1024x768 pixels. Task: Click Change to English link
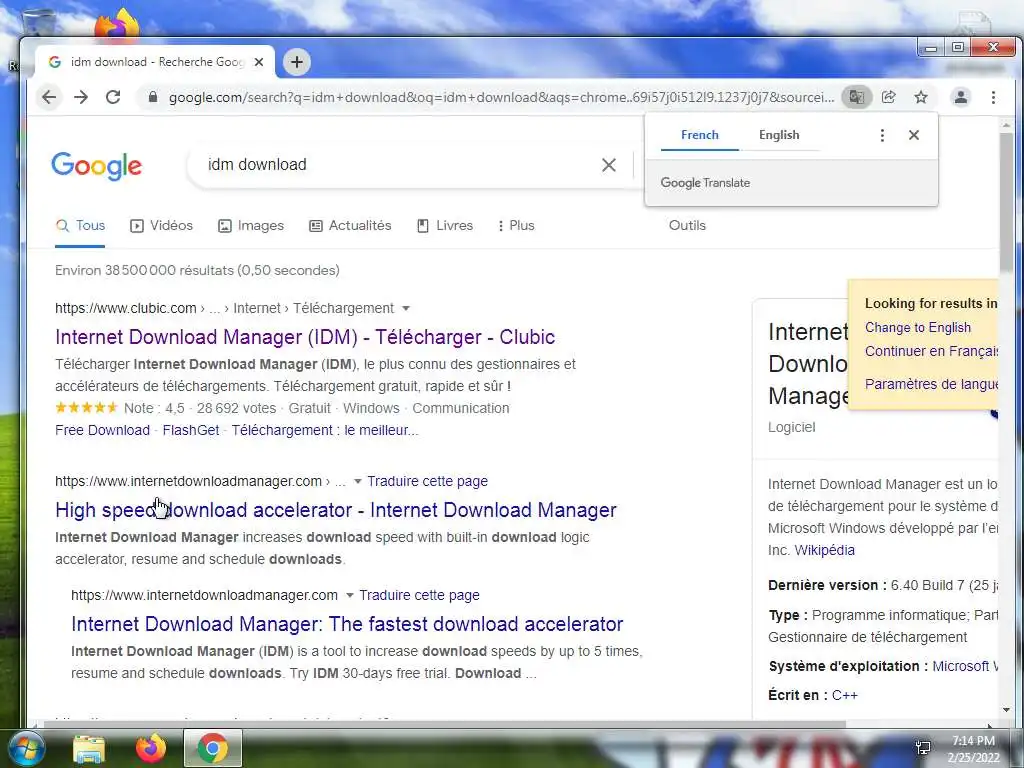tap(918, 328)
